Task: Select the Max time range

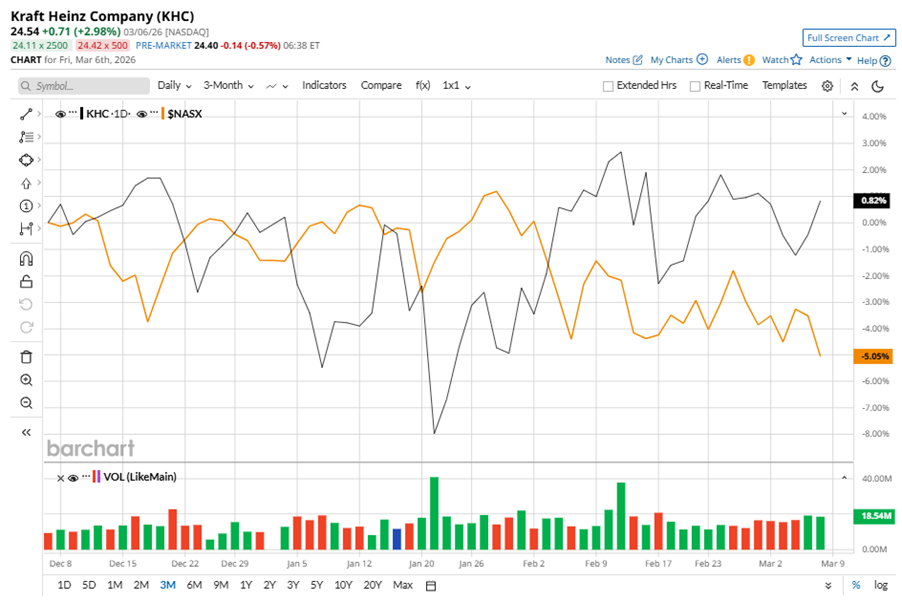Action: pyautogui.click(x=403, y=585)
